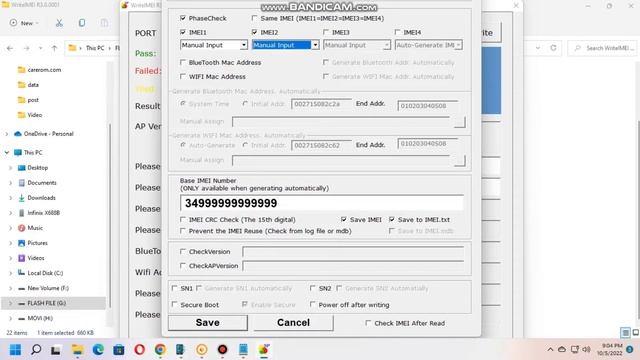
Task: Enable IMEI3 checkbox
Action: point(326,32)
